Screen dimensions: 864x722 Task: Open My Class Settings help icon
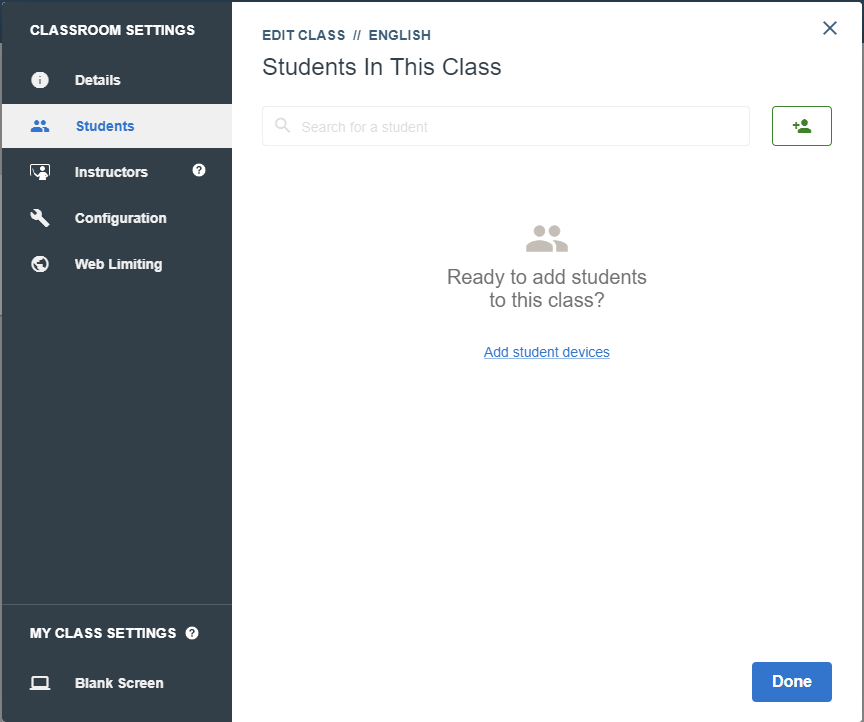192,633
